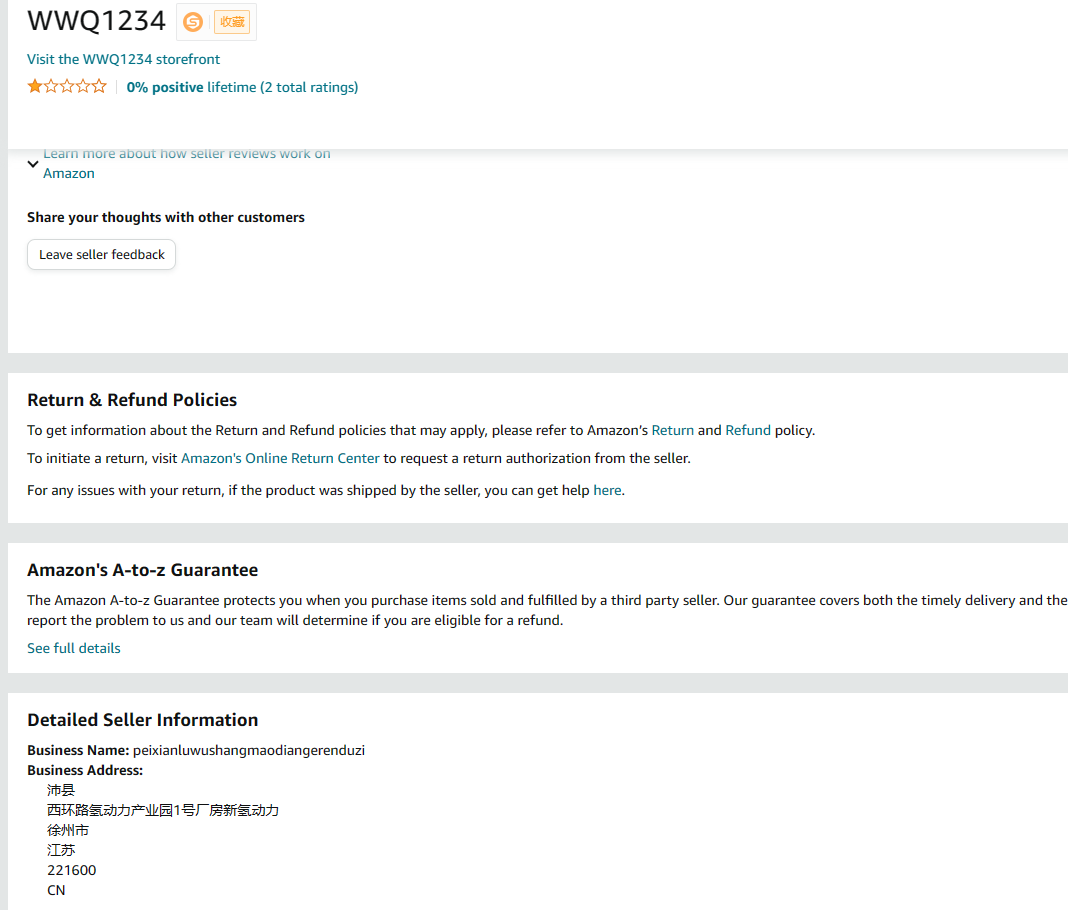Click the postal code 221600
Viewport: 1068px width, 910px height.
point(72,870)
